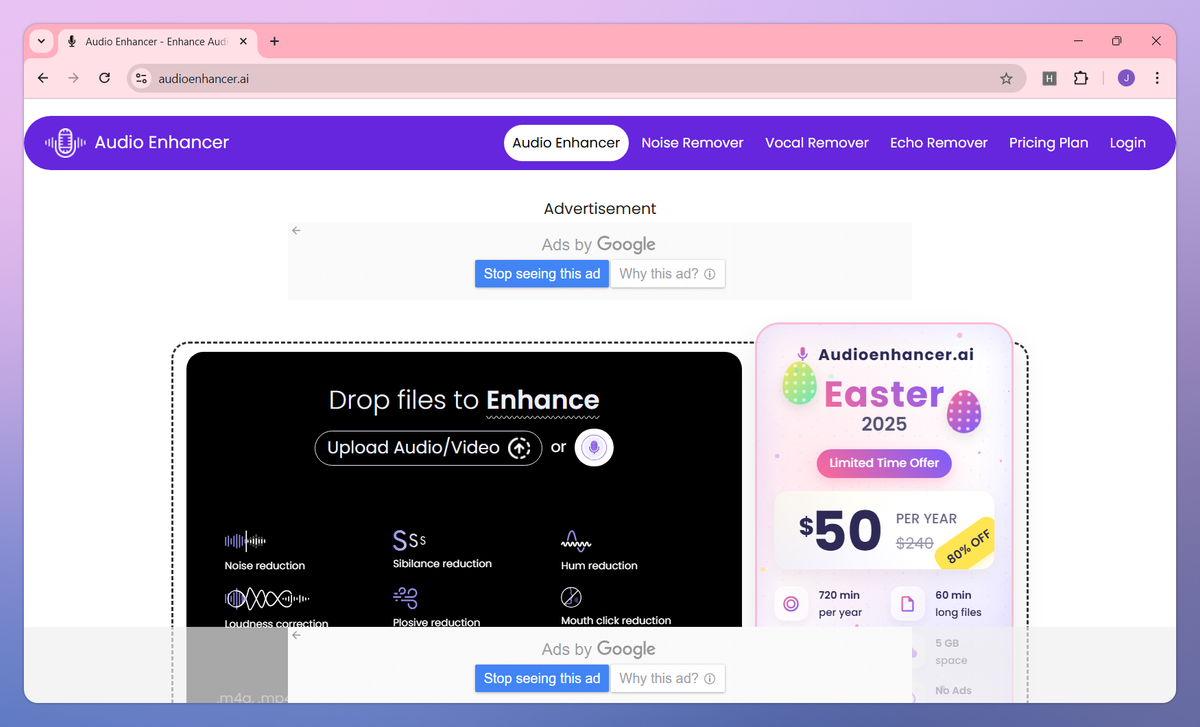Open the tab search dropdown arrow
The image size is (1200, 727).
(41, 41)
